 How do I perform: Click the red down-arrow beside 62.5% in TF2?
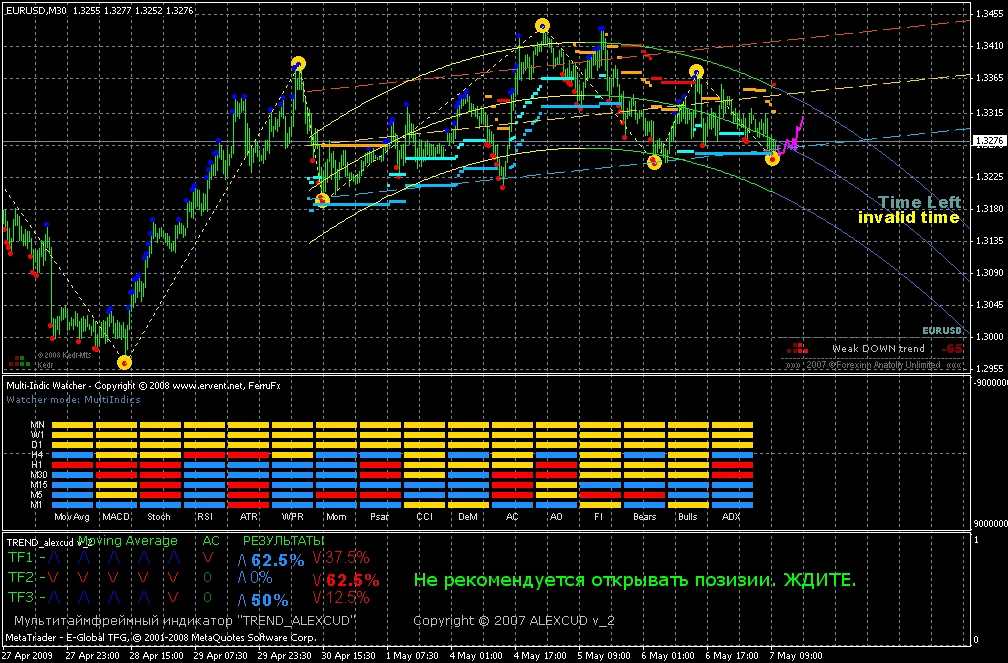point(318,579)
